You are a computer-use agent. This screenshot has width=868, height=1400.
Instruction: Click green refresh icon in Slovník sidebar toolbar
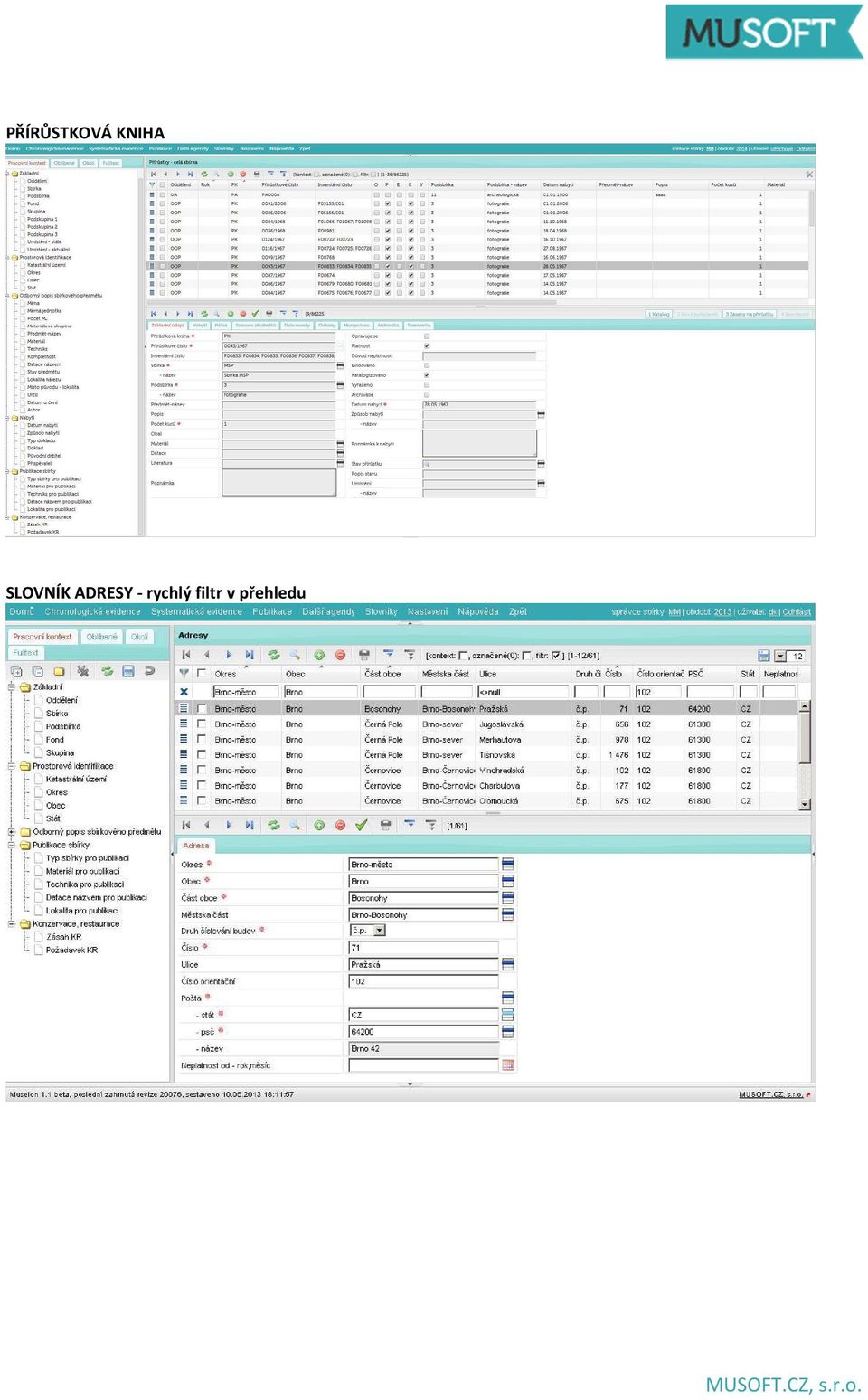coord(107,671)
